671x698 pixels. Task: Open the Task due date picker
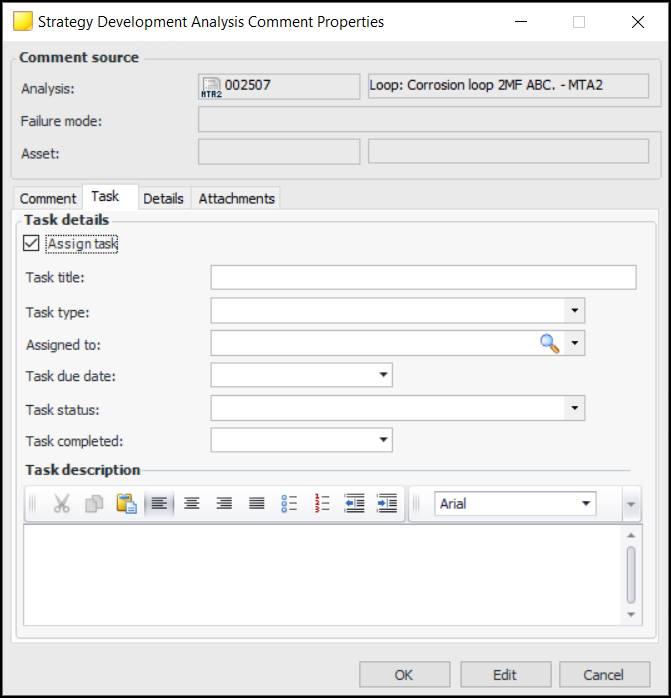coord(383,375)
